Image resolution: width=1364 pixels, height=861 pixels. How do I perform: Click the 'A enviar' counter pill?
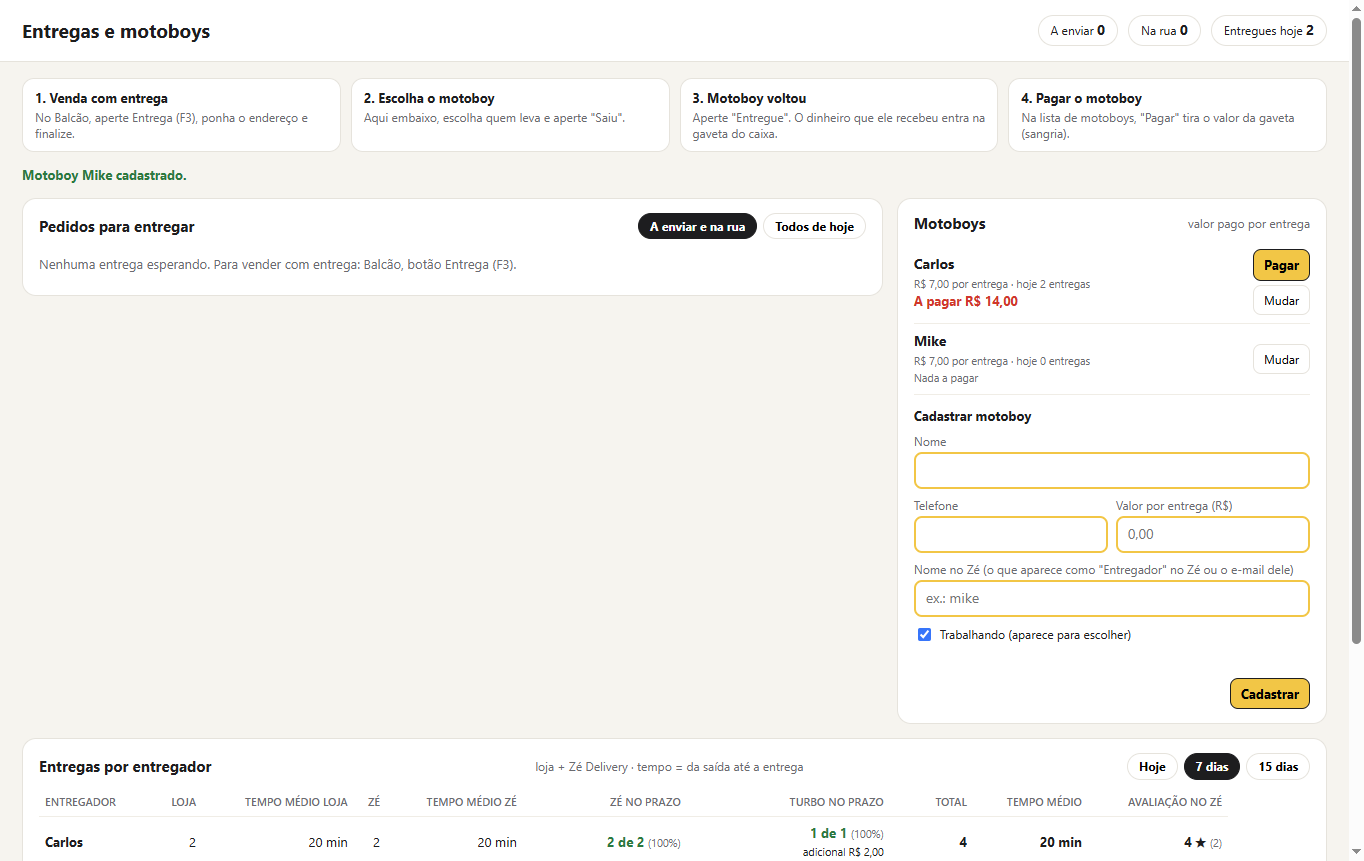[1077, 31]
